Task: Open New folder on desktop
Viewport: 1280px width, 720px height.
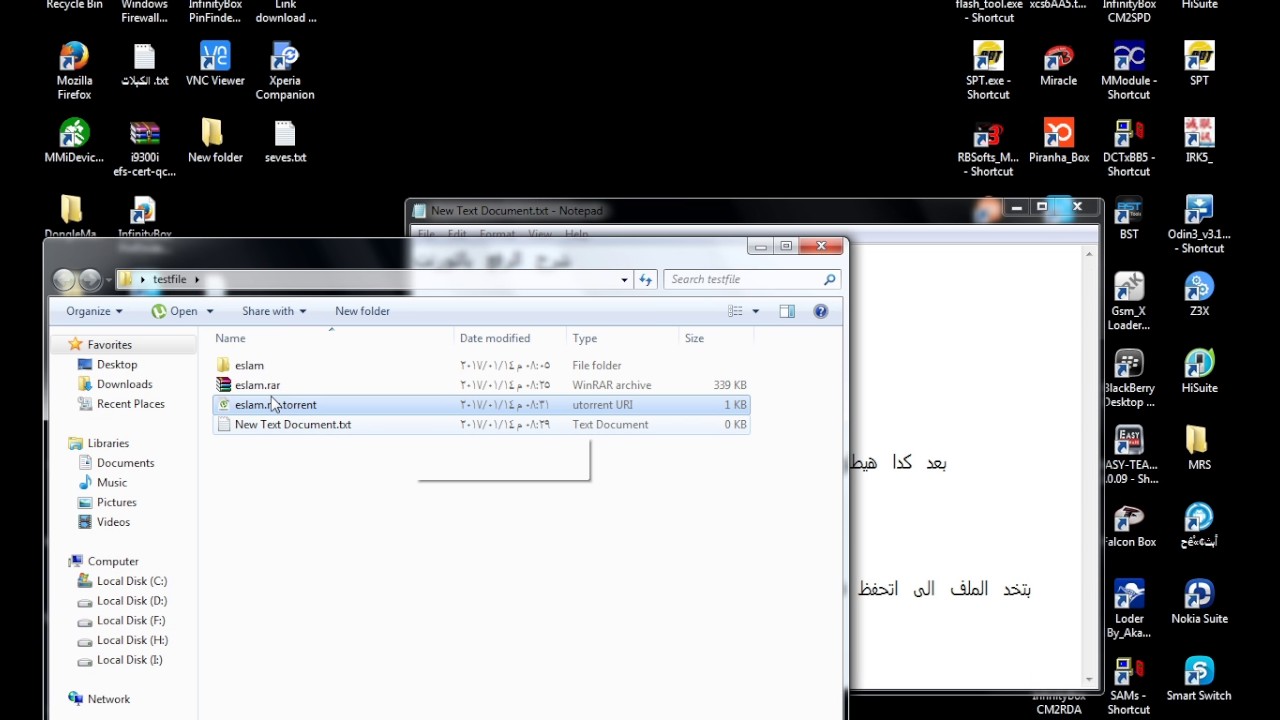Action: (x=215, y=141)
